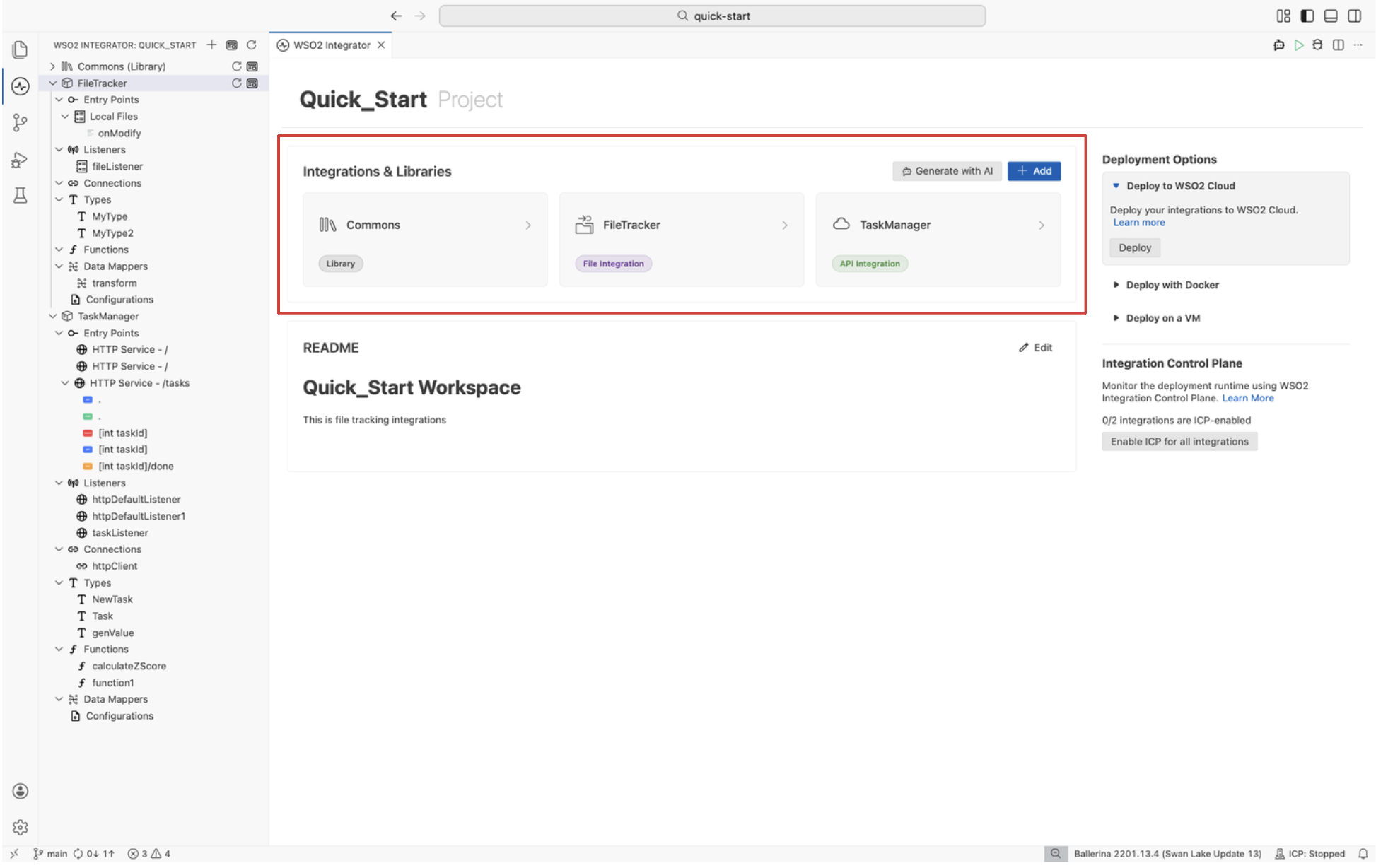Toggle the bottom Panel
The width and height of the screenshot is (1376, 868).
tap(1331, 16)
